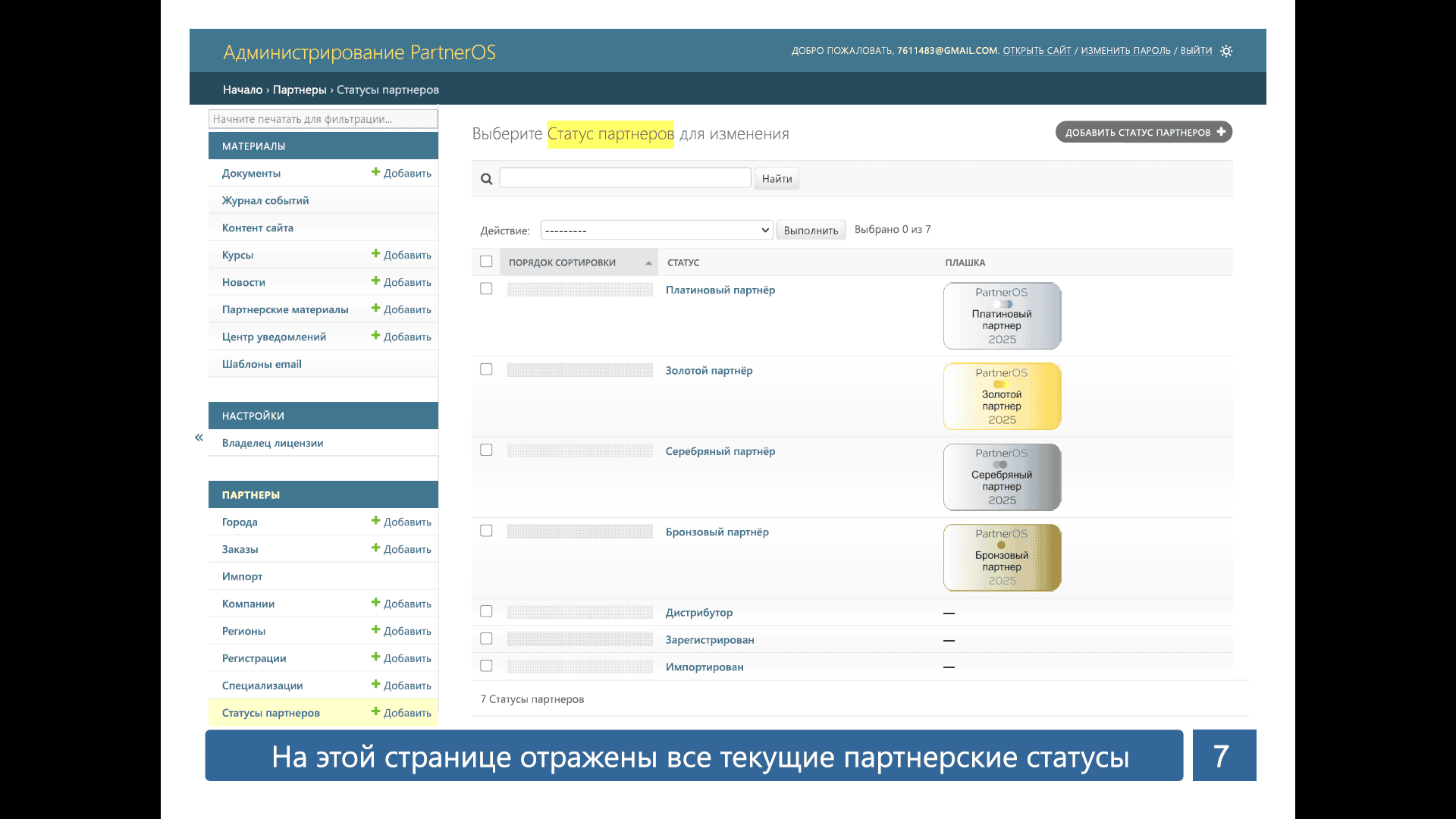Click the plus icon beside Статусы партнеров
The height and width of the screenshot is (819, 1456).
pos(375,712)
